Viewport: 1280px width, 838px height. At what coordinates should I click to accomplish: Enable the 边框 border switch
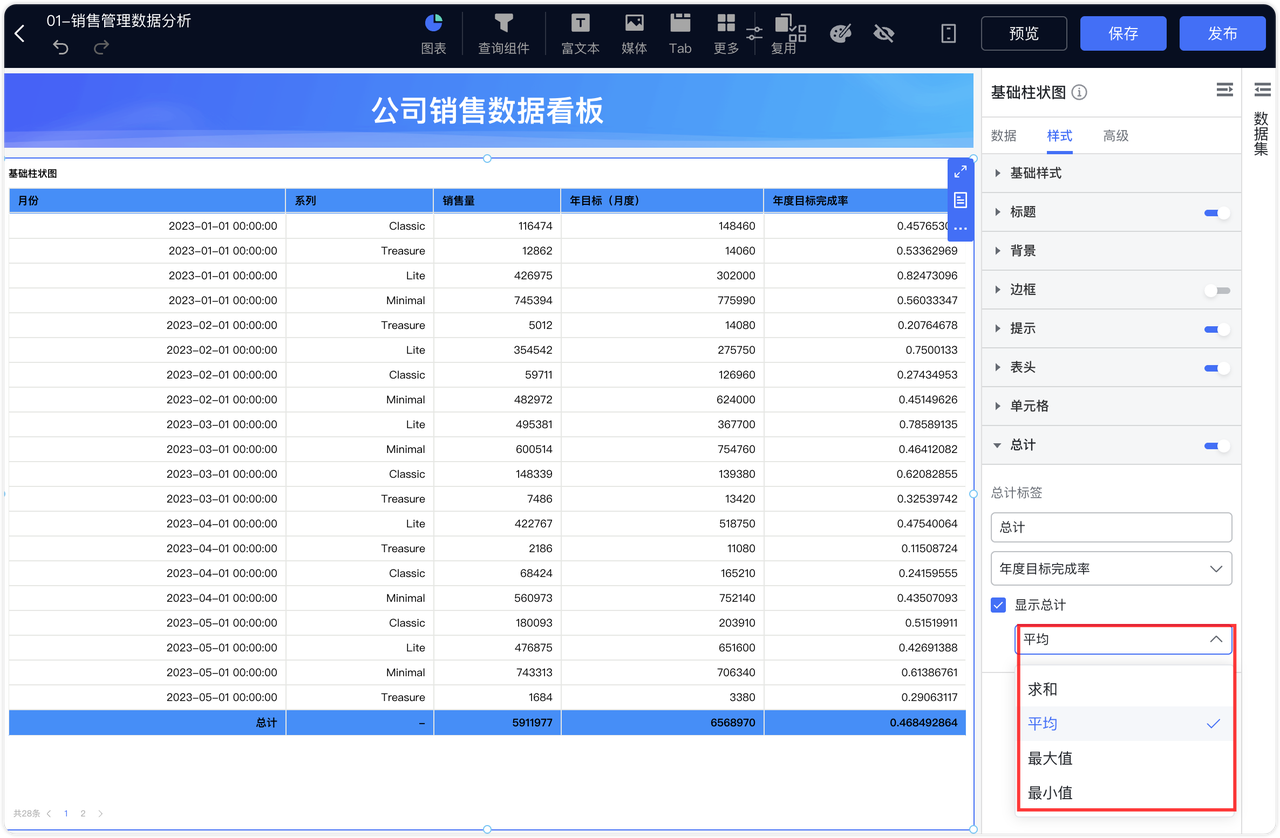[1217, 290]
